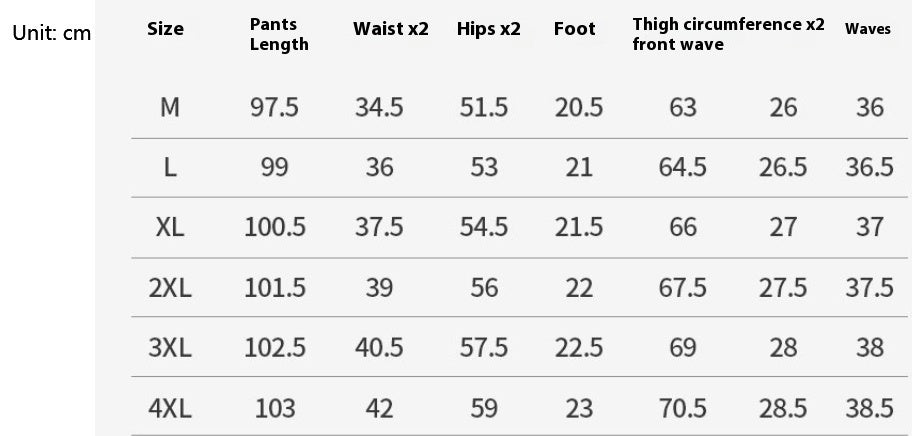Viewport: 912px width, 436px height.
Task: Click the "Pants Length" column header
Action: click(x=279, y=35)
